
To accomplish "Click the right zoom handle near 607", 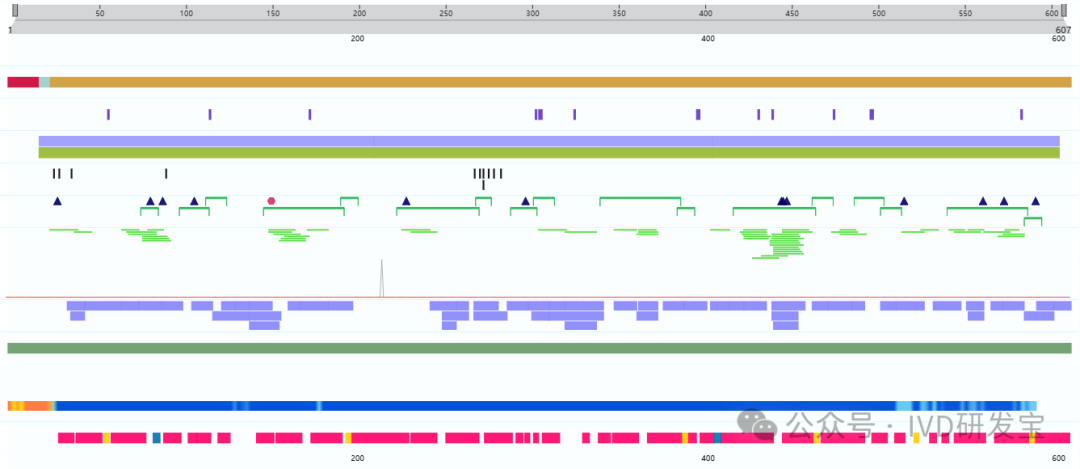I will pyautogui.click(x=1064, y=11).
